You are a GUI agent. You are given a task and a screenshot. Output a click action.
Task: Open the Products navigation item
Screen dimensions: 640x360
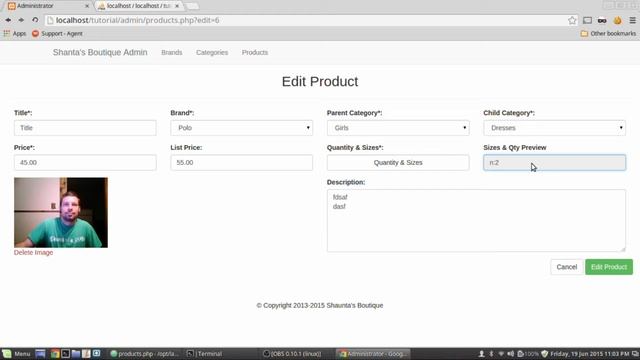click(x=255, y=52)
